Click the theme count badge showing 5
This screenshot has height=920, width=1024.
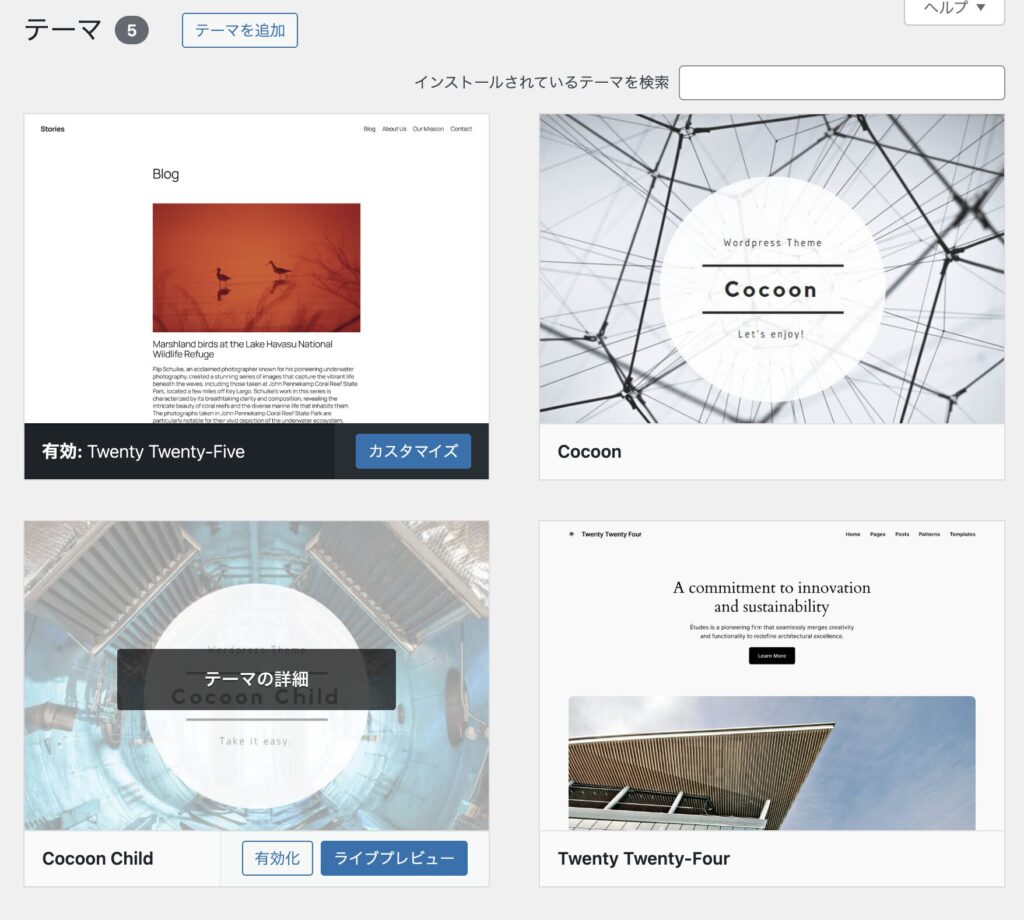coord(131,30)
